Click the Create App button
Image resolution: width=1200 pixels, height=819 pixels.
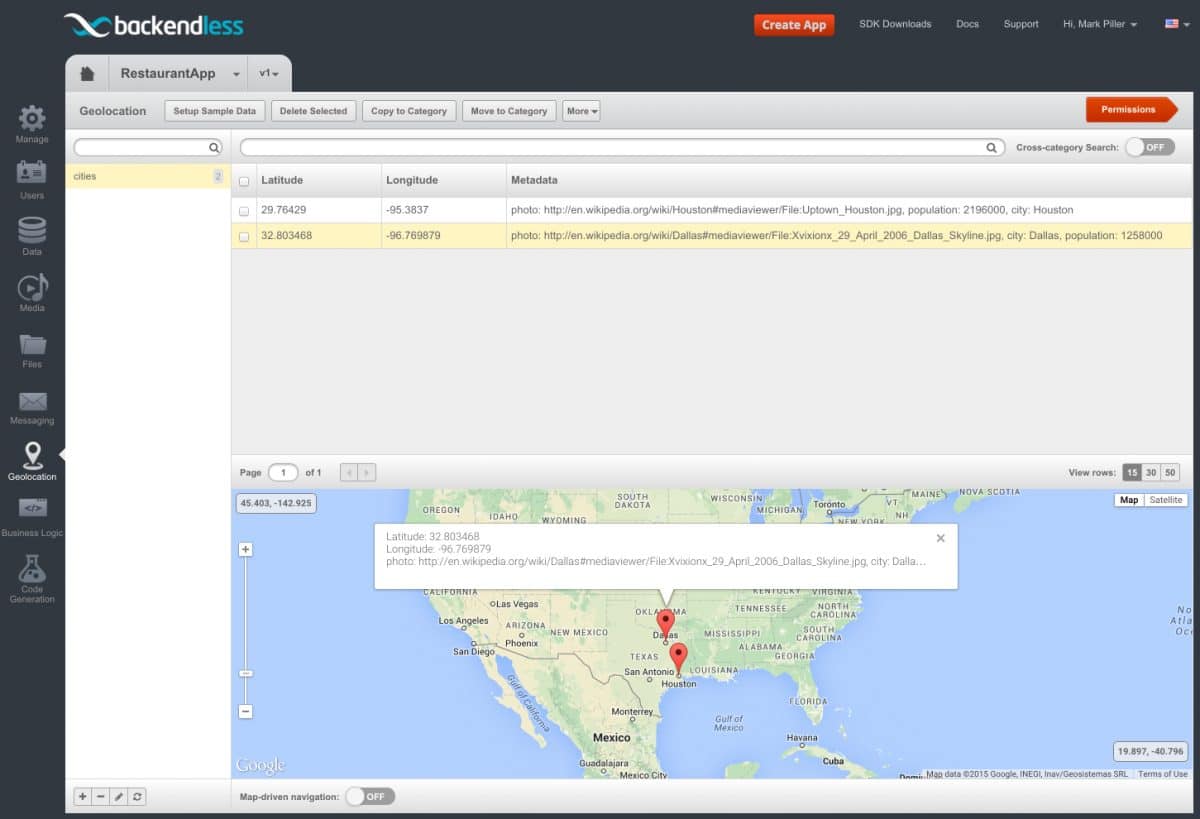(x=794, y=25)
